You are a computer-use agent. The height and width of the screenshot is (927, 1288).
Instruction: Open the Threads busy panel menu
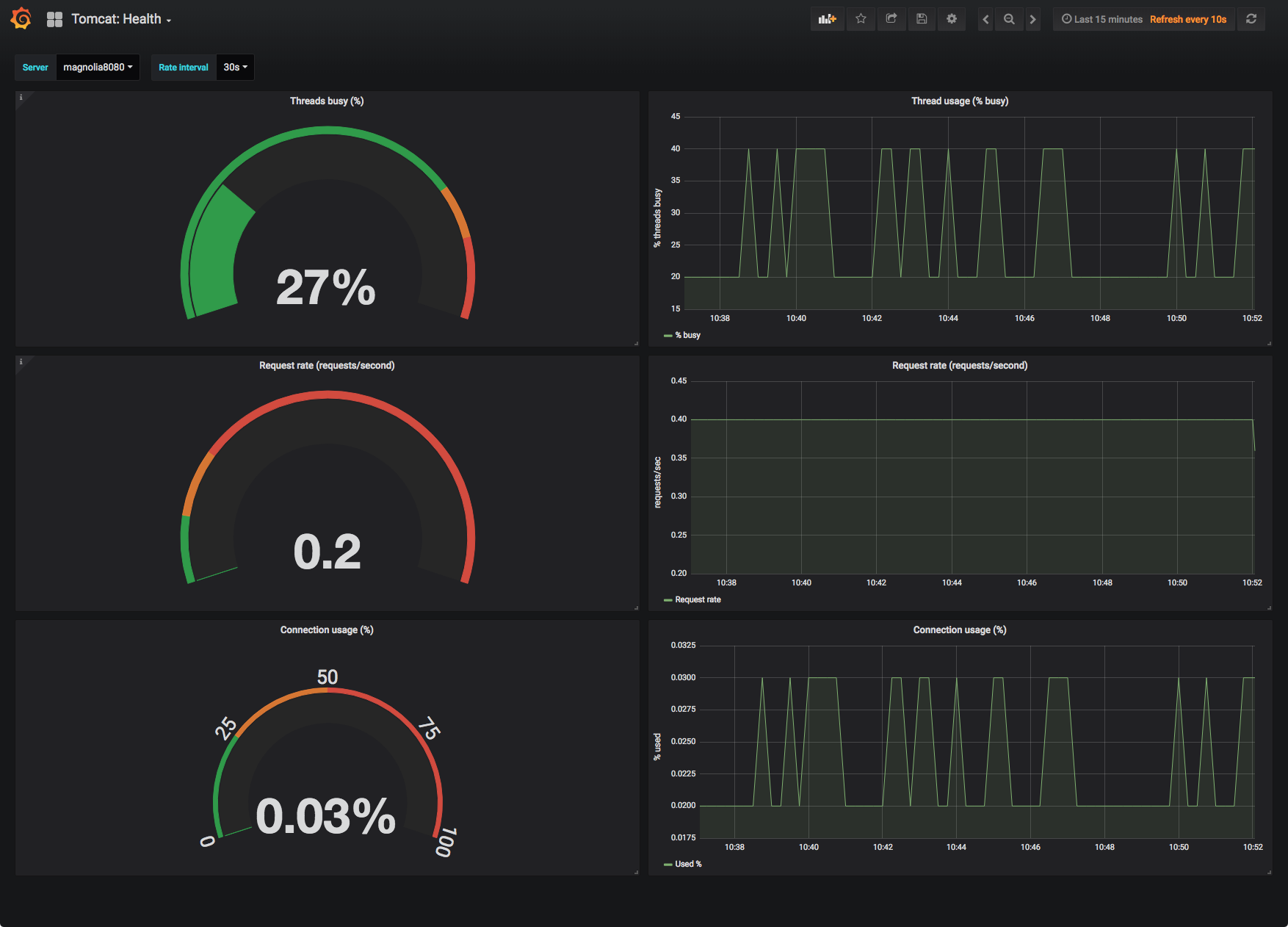click(x=326, y=101)
